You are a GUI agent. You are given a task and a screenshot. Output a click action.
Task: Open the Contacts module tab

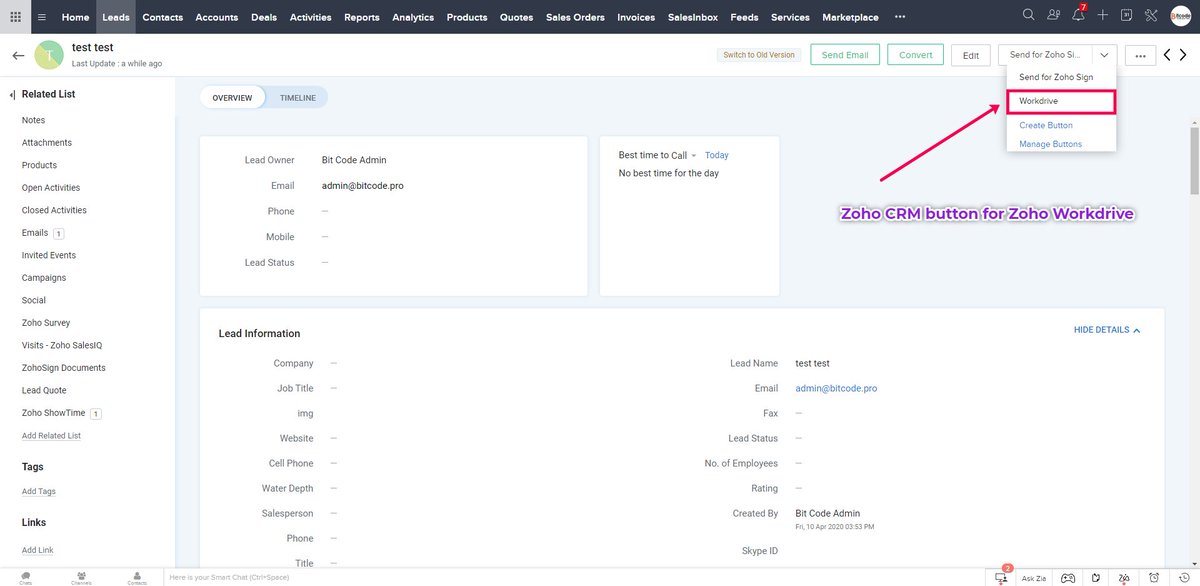(162, 17)
